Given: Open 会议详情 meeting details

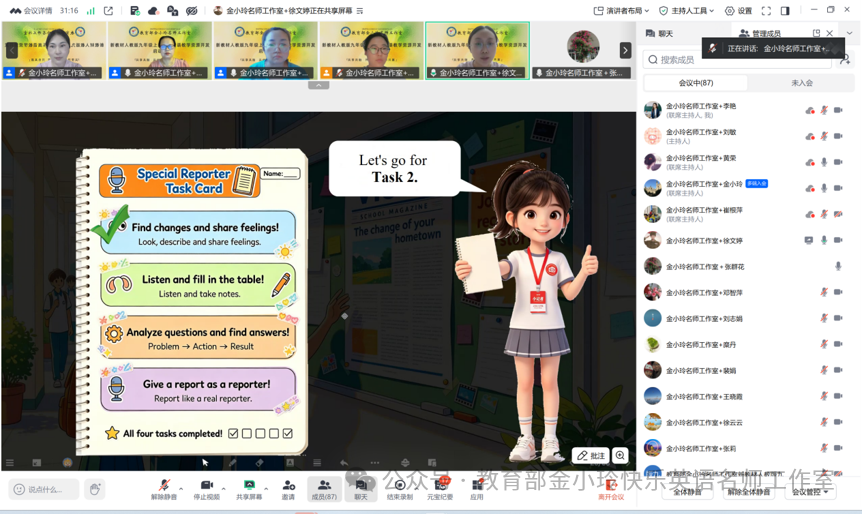Looking at the screenshot, I should pyautogui.click(x=32, y=10).
